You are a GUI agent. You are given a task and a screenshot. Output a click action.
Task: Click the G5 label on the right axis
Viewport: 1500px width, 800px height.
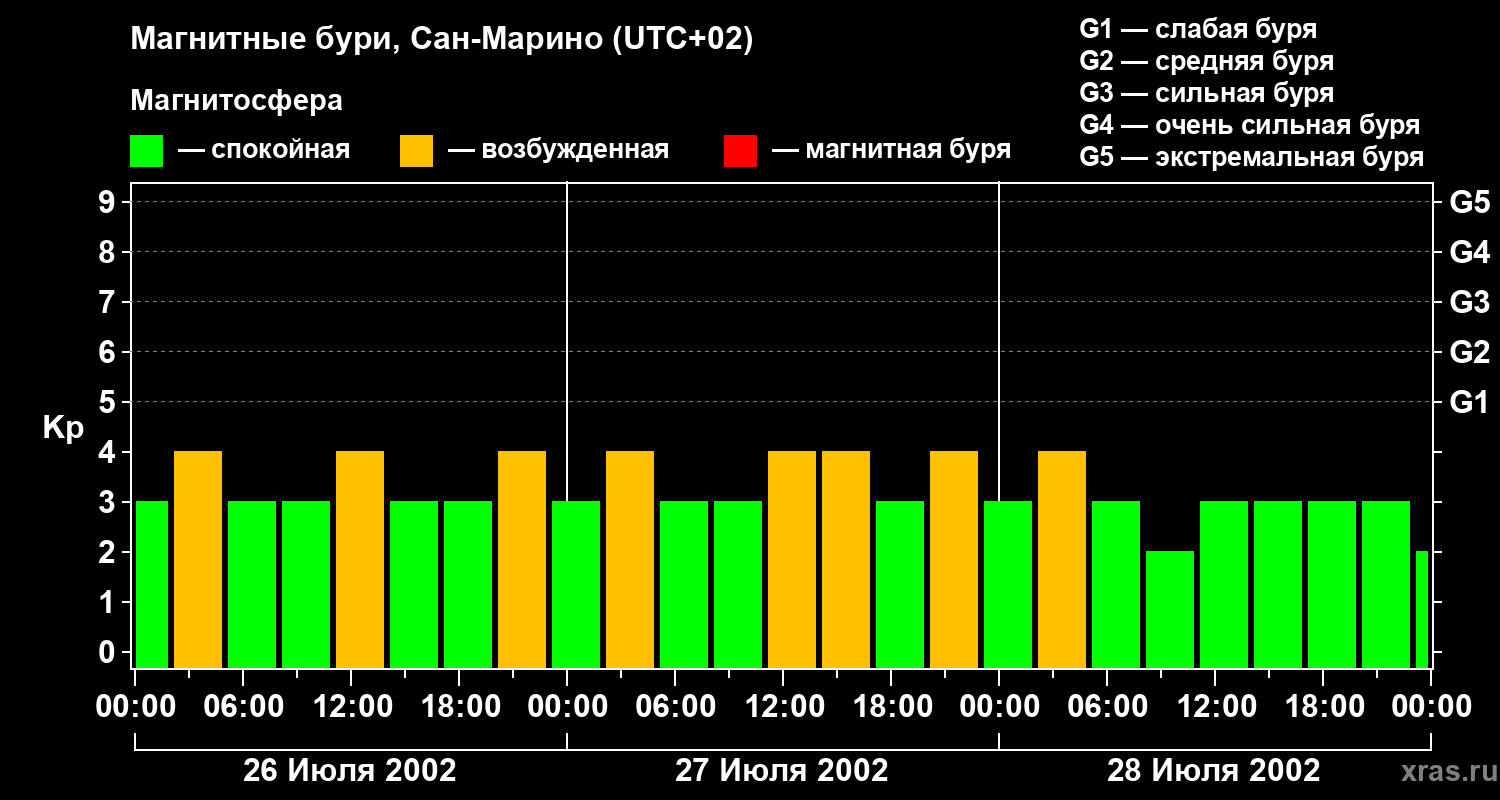[x=1469, y=203]
